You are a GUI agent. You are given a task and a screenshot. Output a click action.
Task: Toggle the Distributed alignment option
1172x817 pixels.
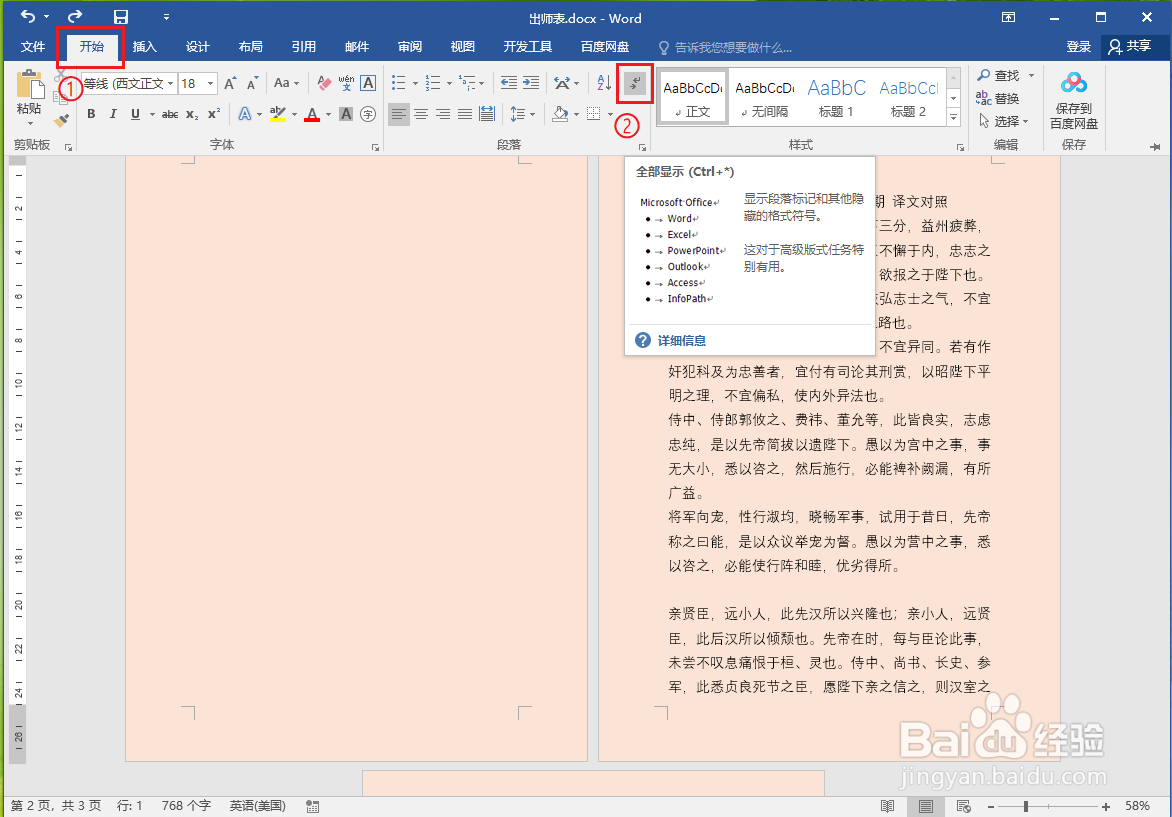[487, 114]
